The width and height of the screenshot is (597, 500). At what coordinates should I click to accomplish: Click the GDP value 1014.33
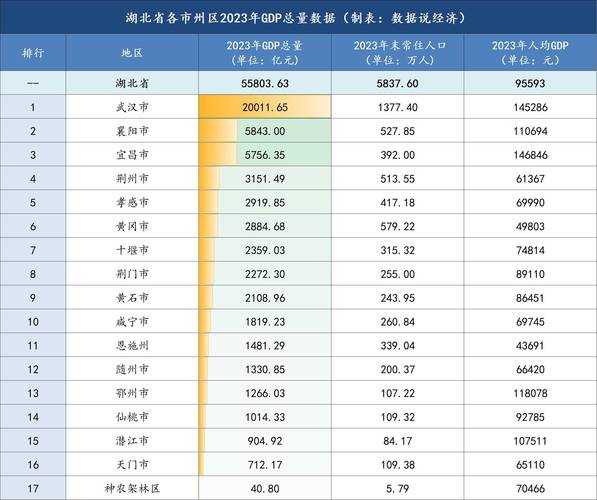coord(265,417)
